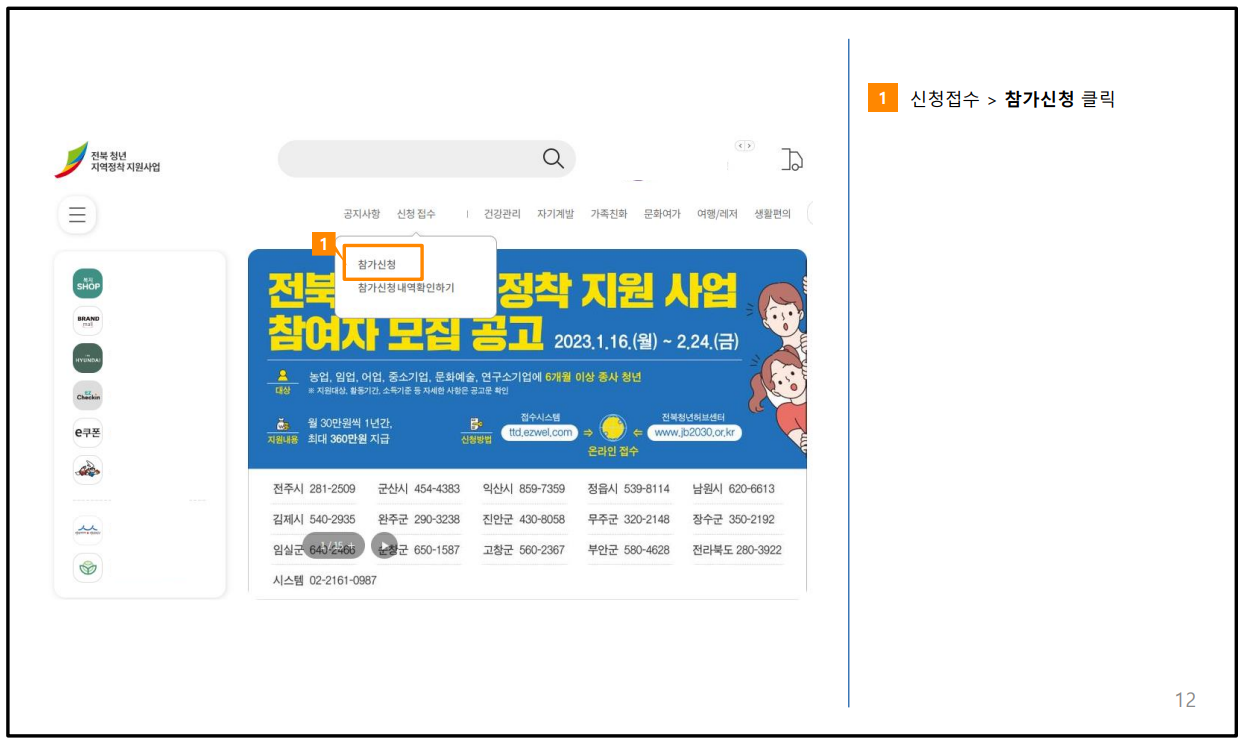This screenshot has height=739, width=1242.
Task: Select the BRAND mall icon
Action: [x=87, y=320]
